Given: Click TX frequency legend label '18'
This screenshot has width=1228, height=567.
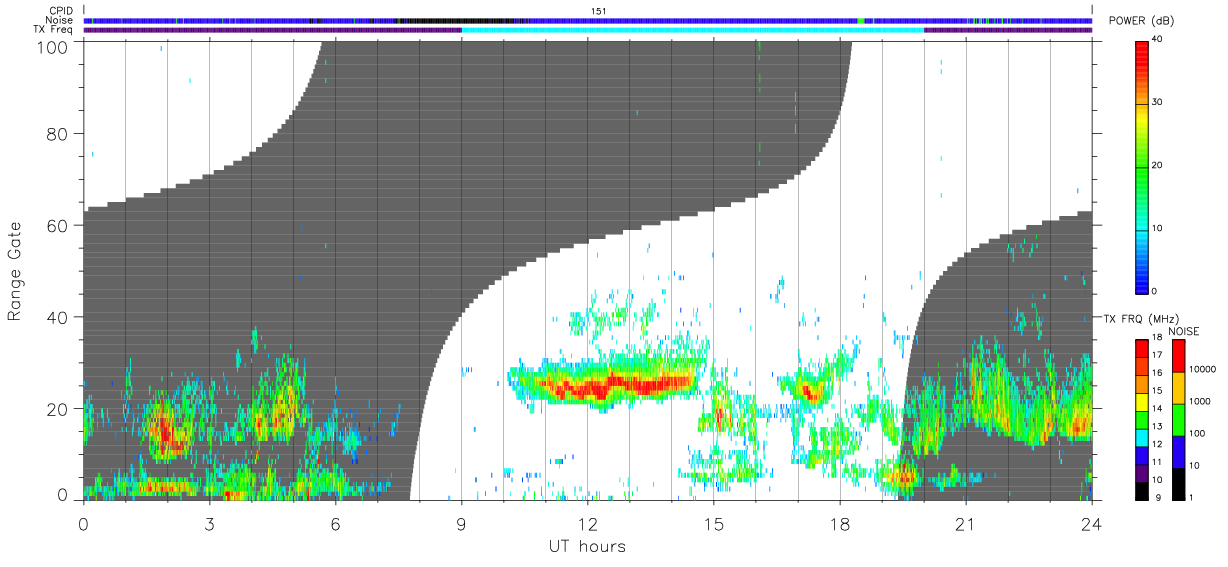Looking at the screenshot, I should (x=1159, y=337).
